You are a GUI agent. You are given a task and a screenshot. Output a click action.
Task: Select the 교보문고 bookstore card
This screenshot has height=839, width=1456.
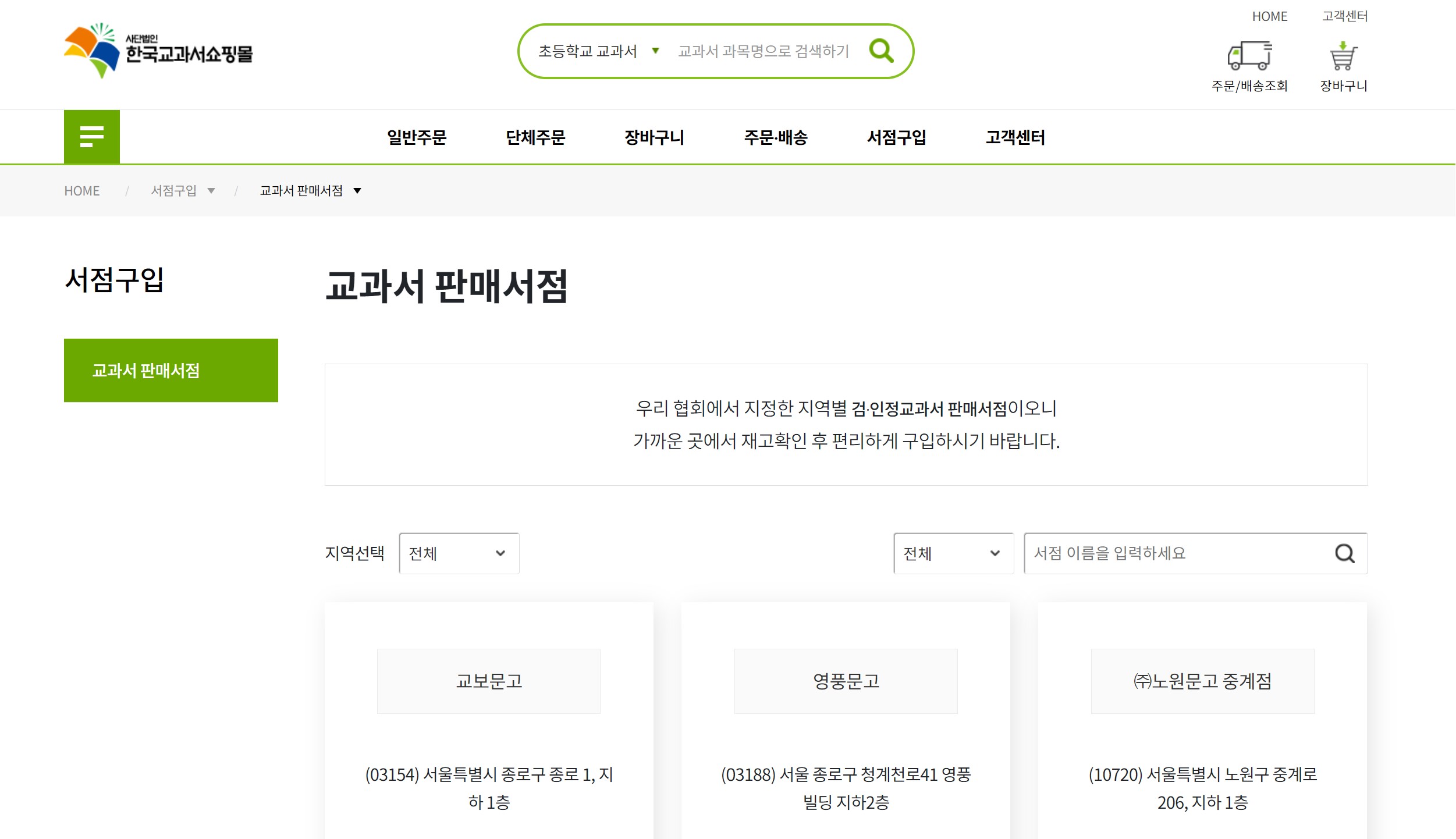point(488,681)
